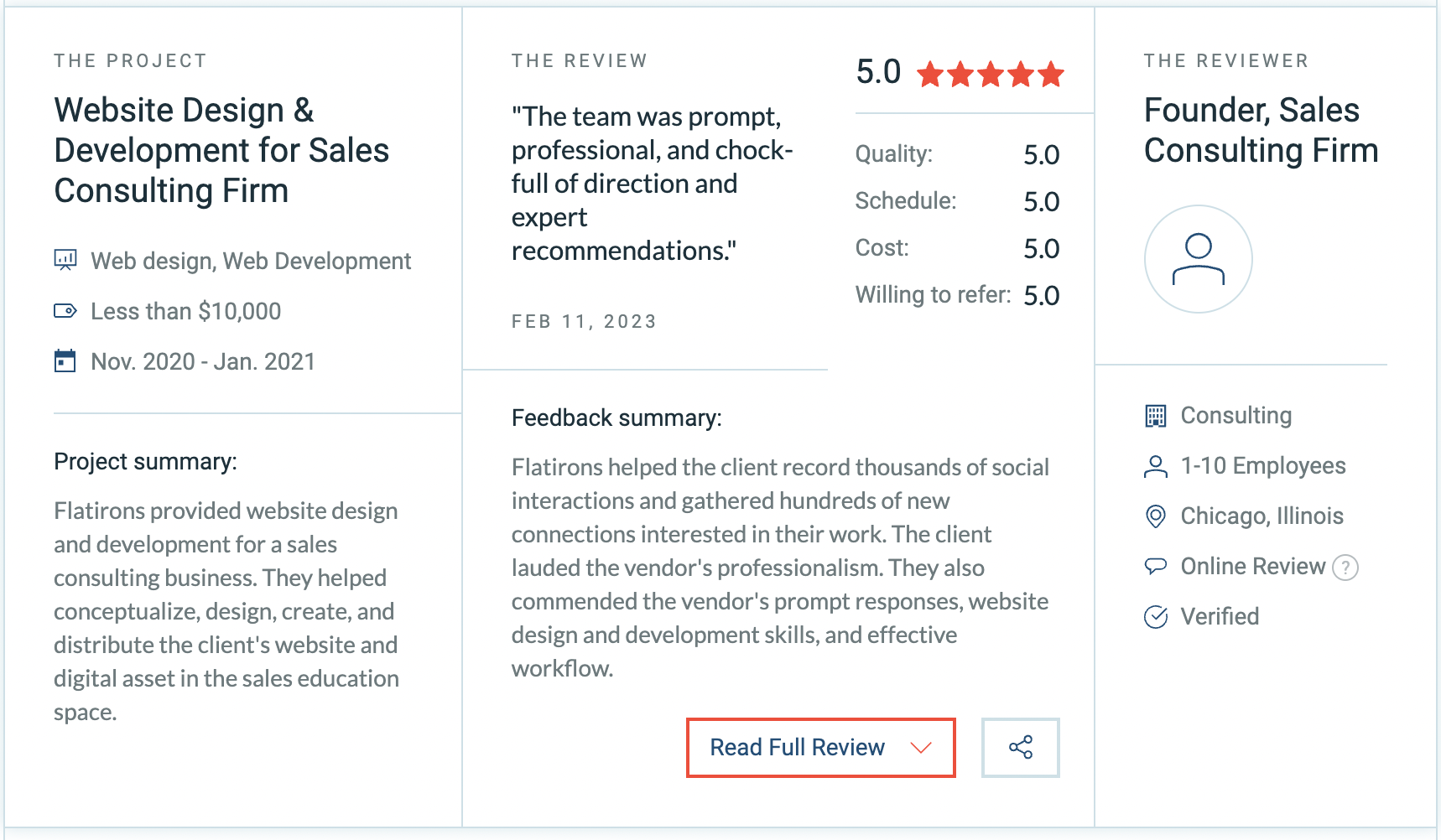This screenshot has width=1441, height=840.
Task: Click the five-star rating display
Action: point(990,75)
